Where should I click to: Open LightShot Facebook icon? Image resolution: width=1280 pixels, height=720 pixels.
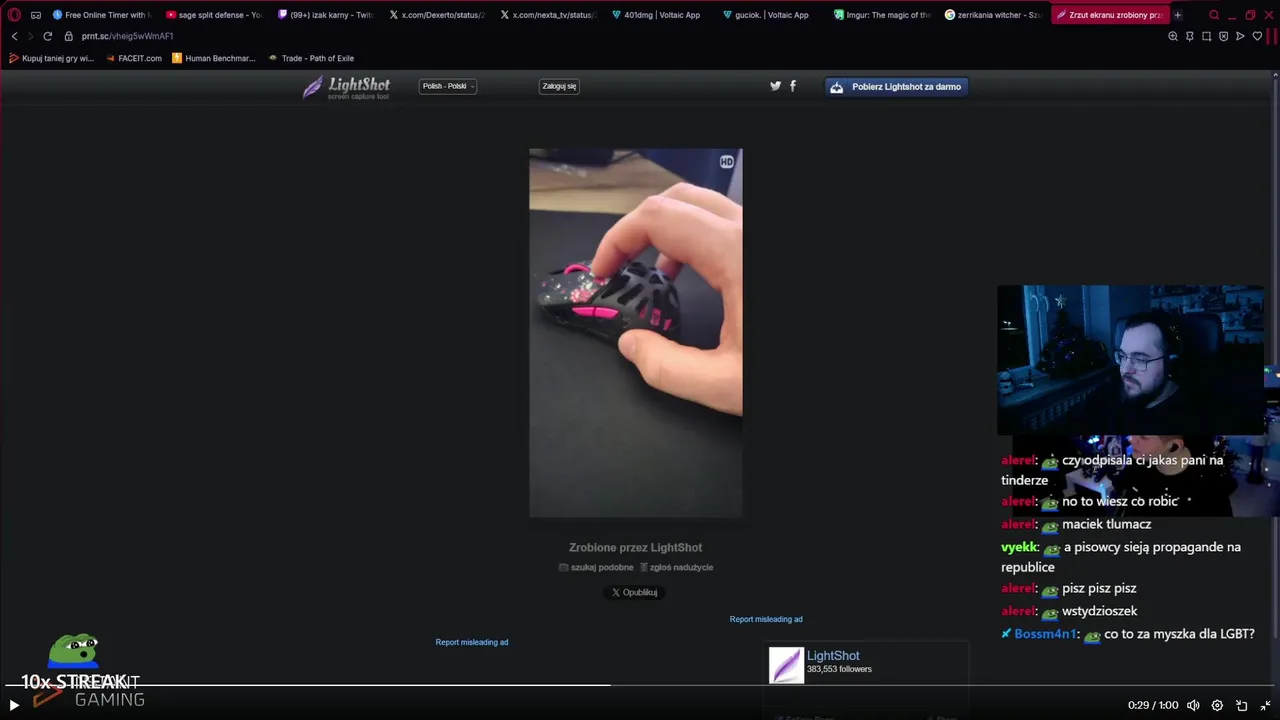tap(793, 86)
